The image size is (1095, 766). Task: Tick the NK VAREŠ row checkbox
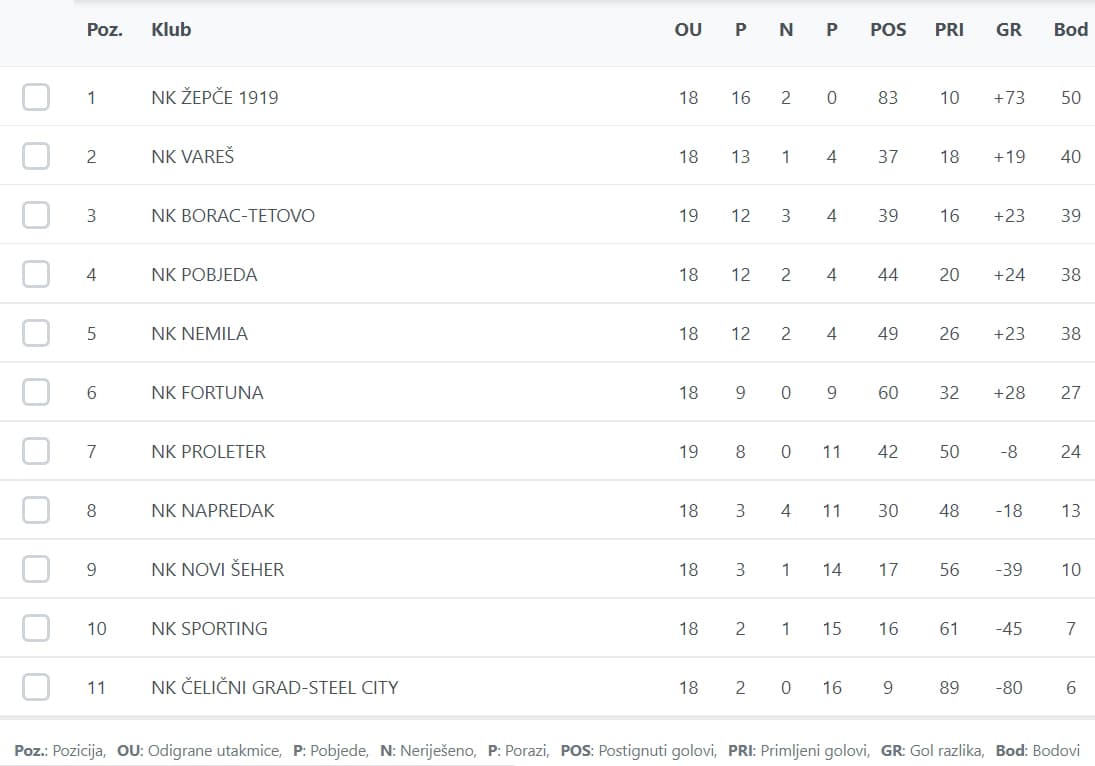[36, 156]
